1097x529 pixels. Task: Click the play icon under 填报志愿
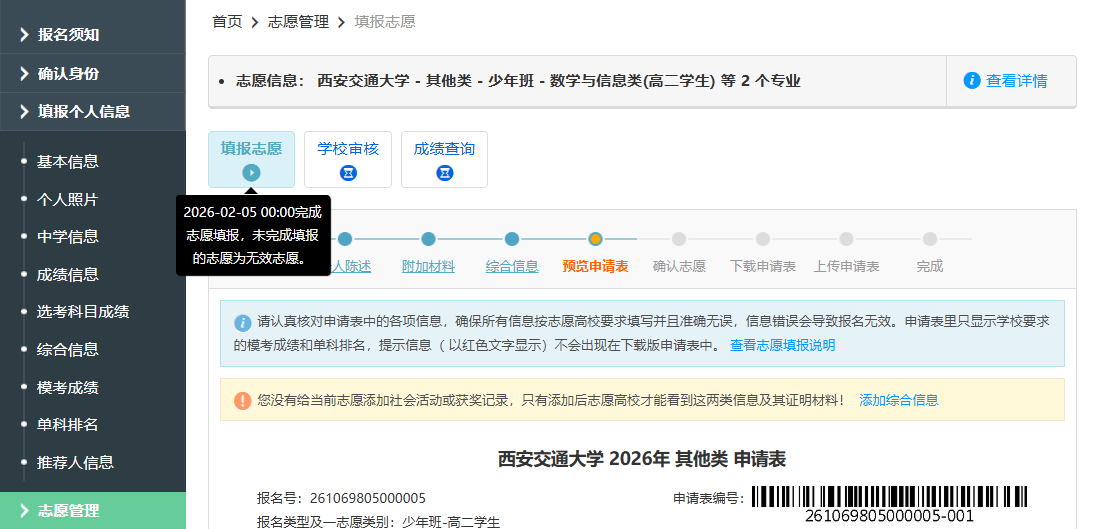[251, 173]
